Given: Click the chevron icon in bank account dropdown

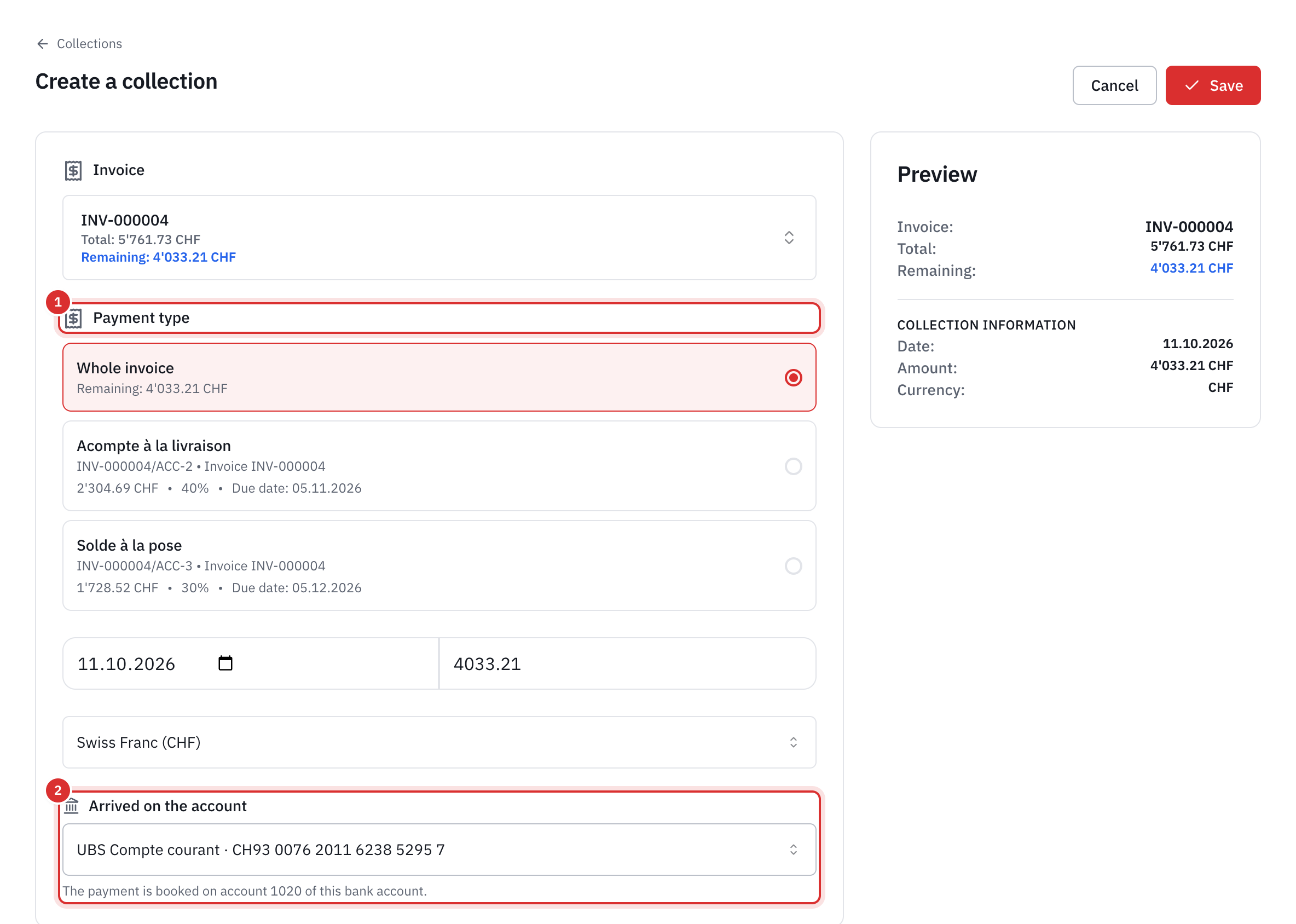Looking at the screenshot, I should [x=793, y=850].
